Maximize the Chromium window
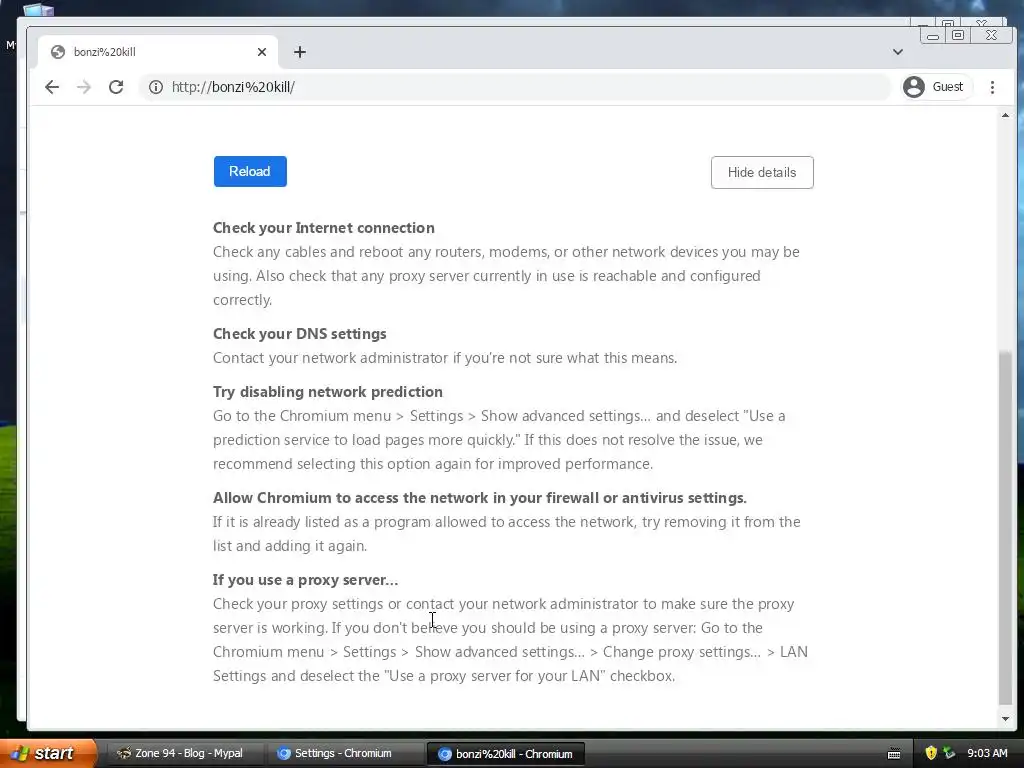Screen dimensions: 1024x768 pyautogui.click(x=958, y=36)
